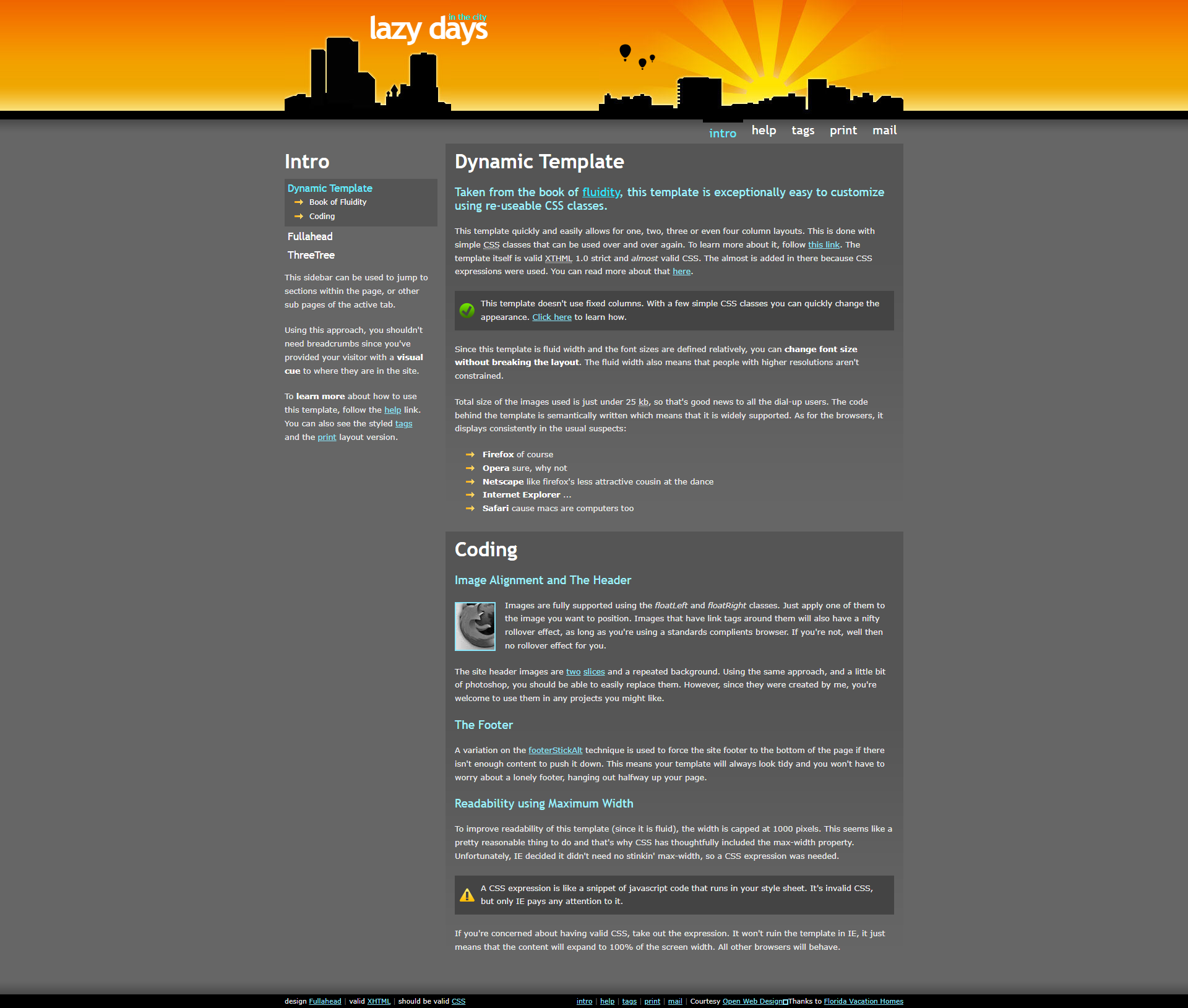The width and height of the screenshot is (1188, 1008).
Task: Open the footerStickAlt link
Action: pyautogui.click(x=555, y=751)
